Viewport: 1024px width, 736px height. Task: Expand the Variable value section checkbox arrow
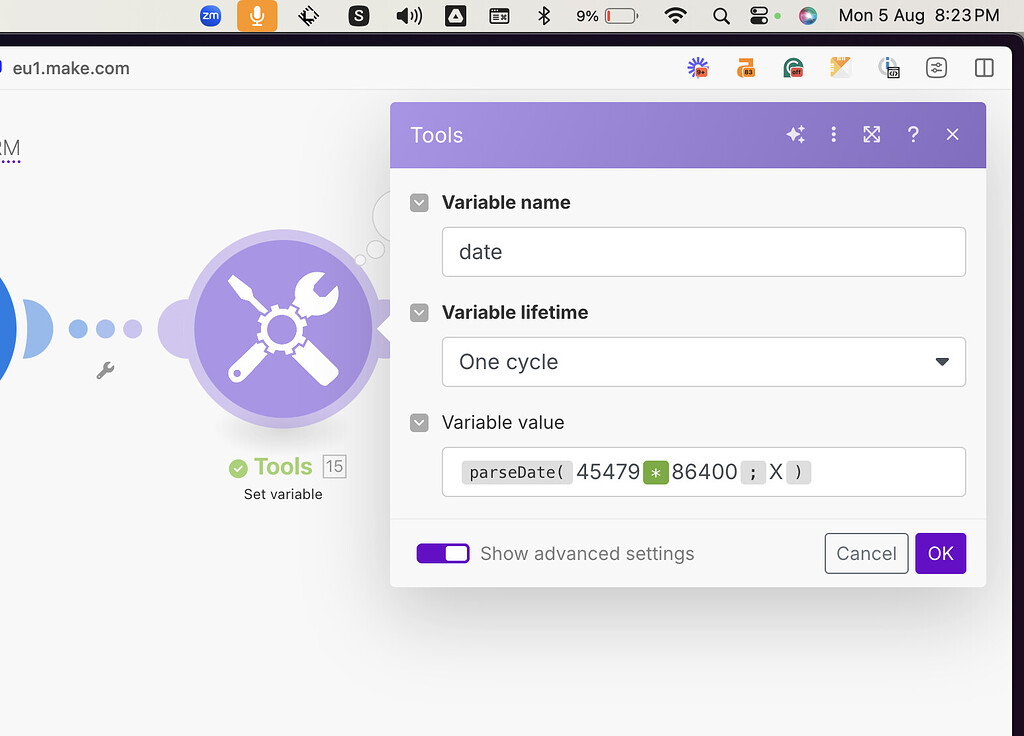tap(419, 422)
